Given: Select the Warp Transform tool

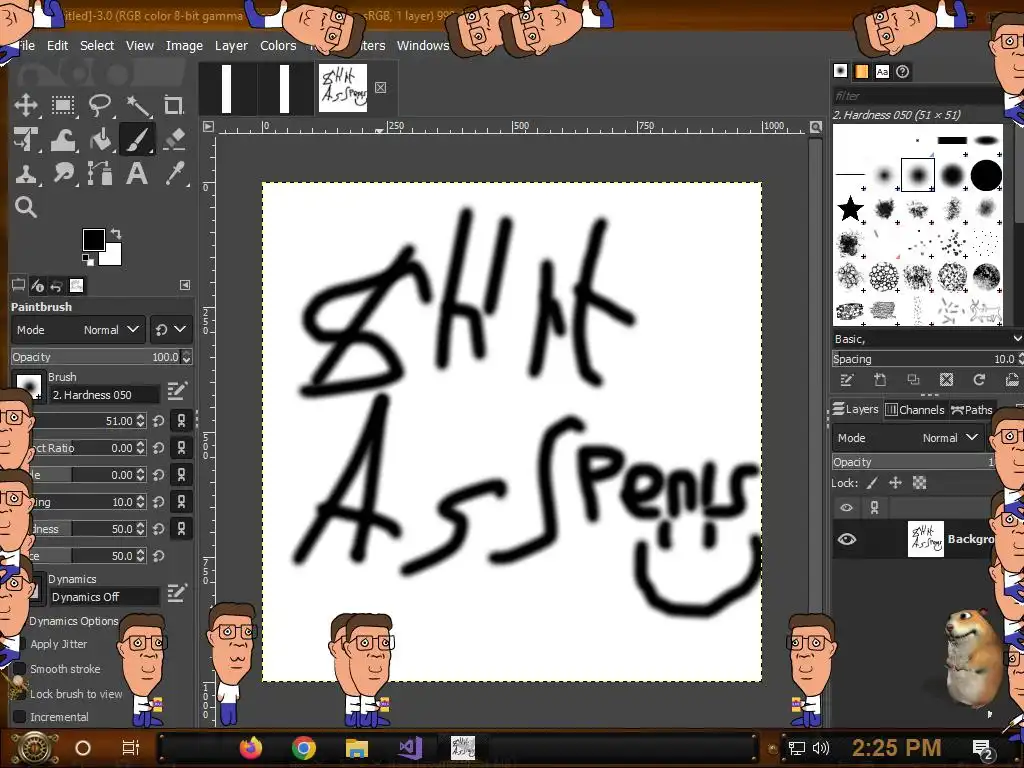Looking at the screenshot, I should [63, 140].
